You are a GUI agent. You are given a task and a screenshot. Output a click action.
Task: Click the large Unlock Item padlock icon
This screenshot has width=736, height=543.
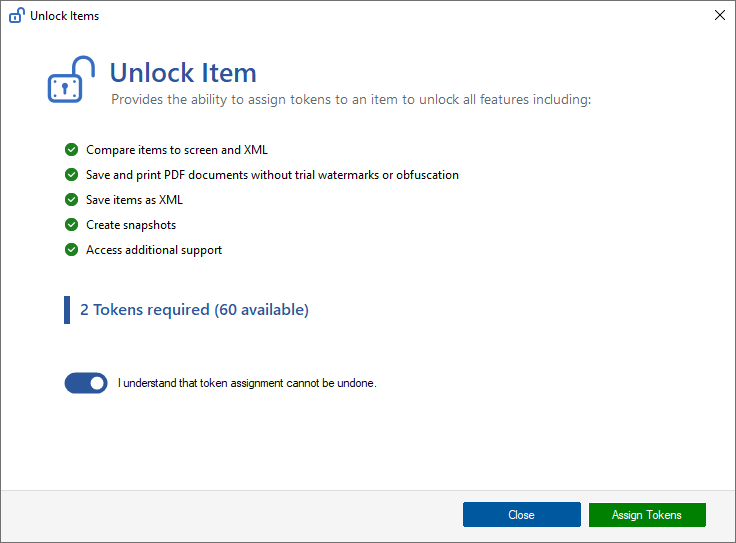(x=71, y=79)
